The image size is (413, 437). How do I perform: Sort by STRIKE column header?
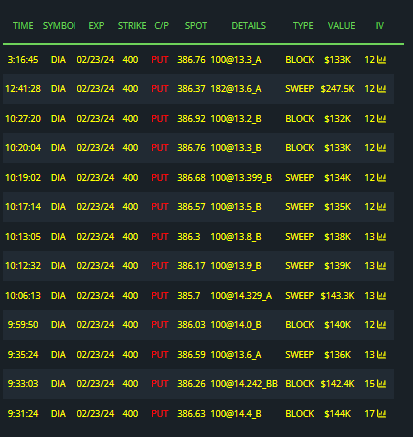[x=132, y=26]
